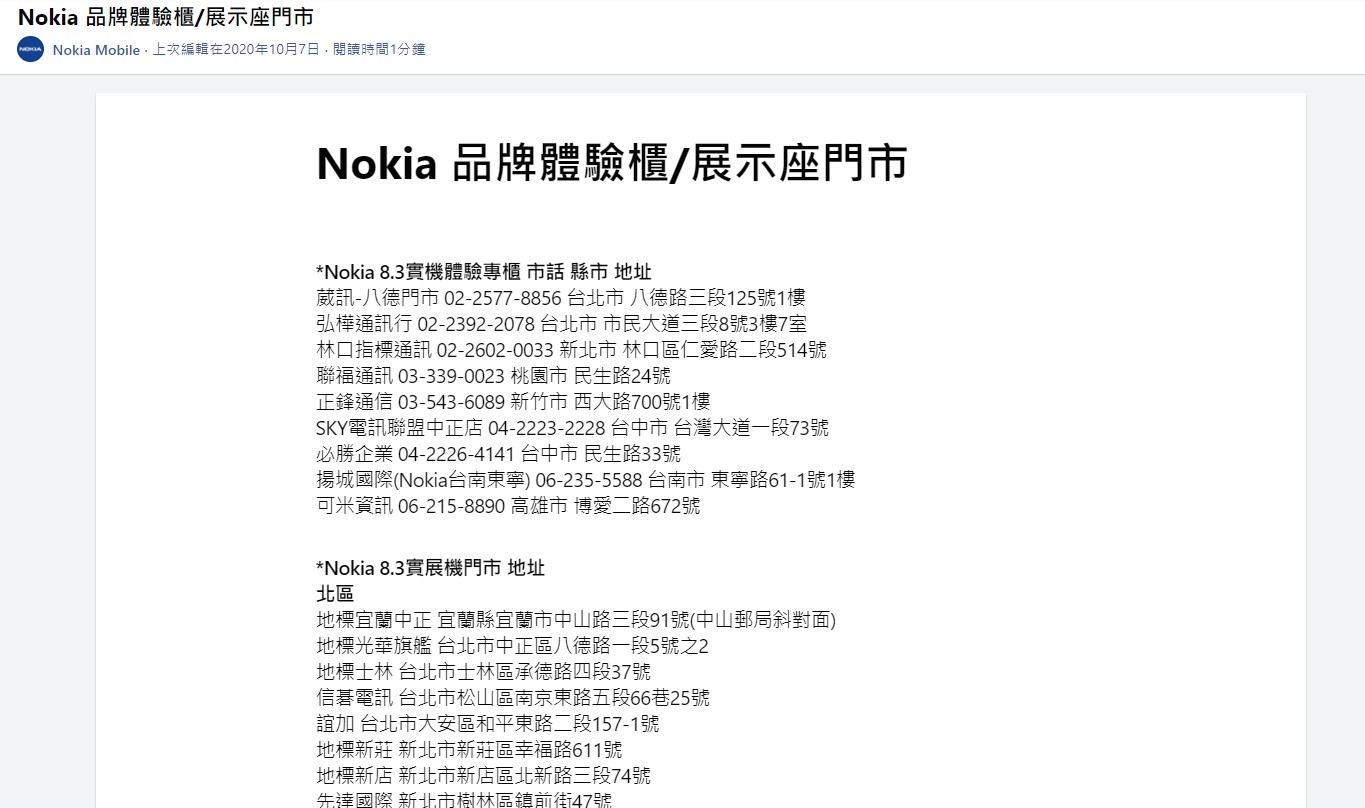Click the 威訊-八德門市 store entry
Viewport: 1365px width, 808px height.
[560, 298]
